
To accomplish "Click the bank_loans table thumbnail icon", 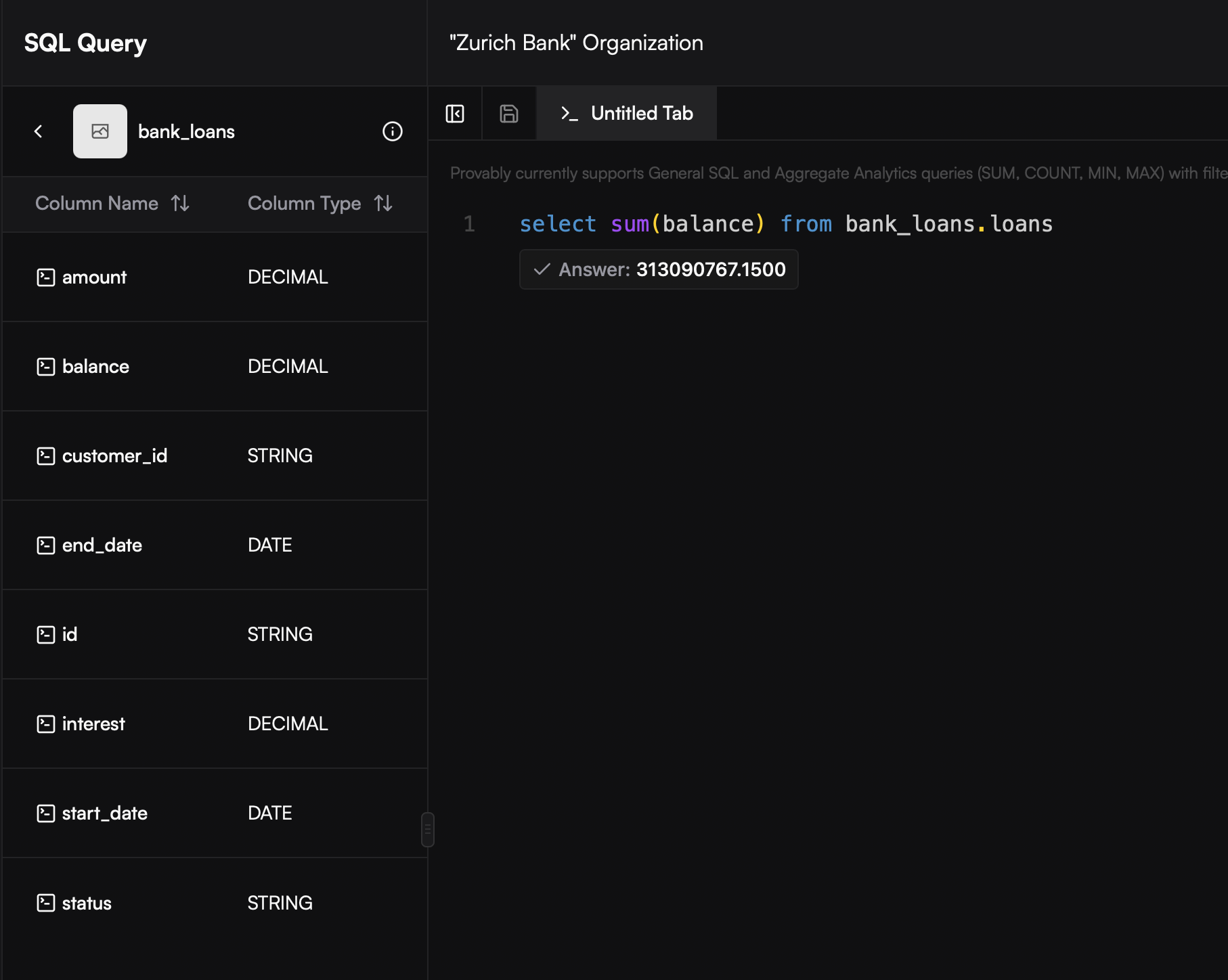I will point(100,131).
